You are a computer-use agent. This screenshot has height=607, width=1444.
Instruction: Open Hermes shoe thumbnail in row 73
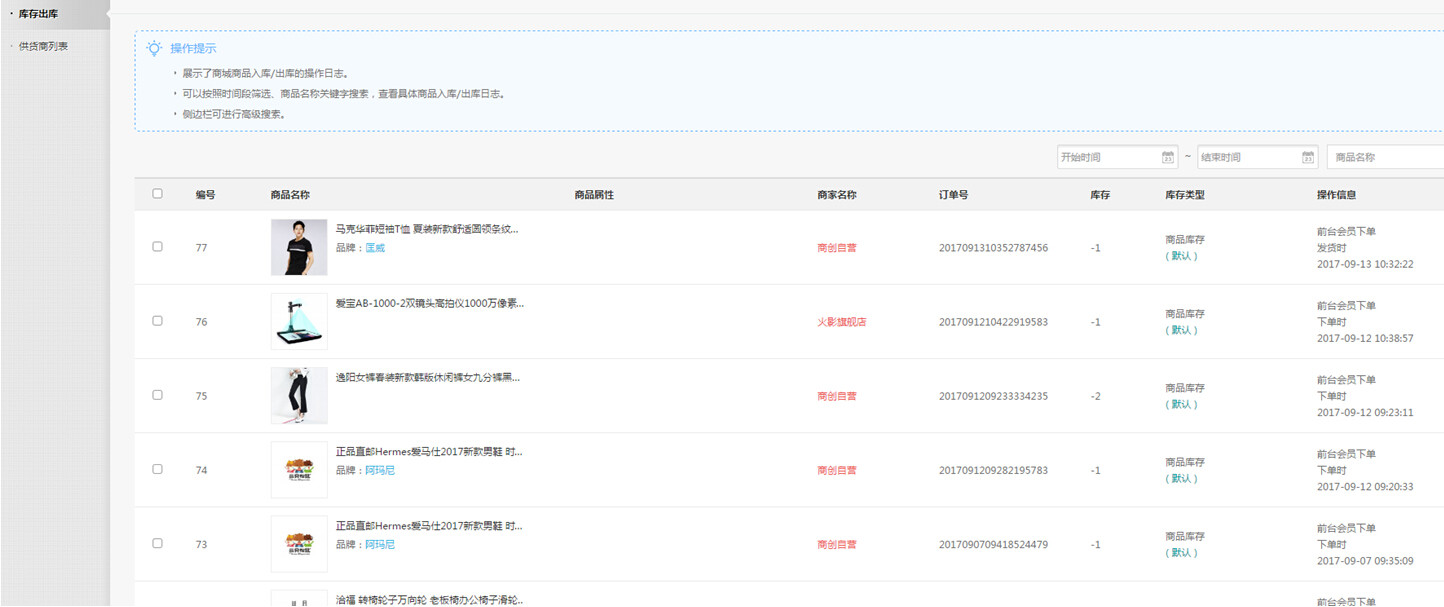(299, 543)
